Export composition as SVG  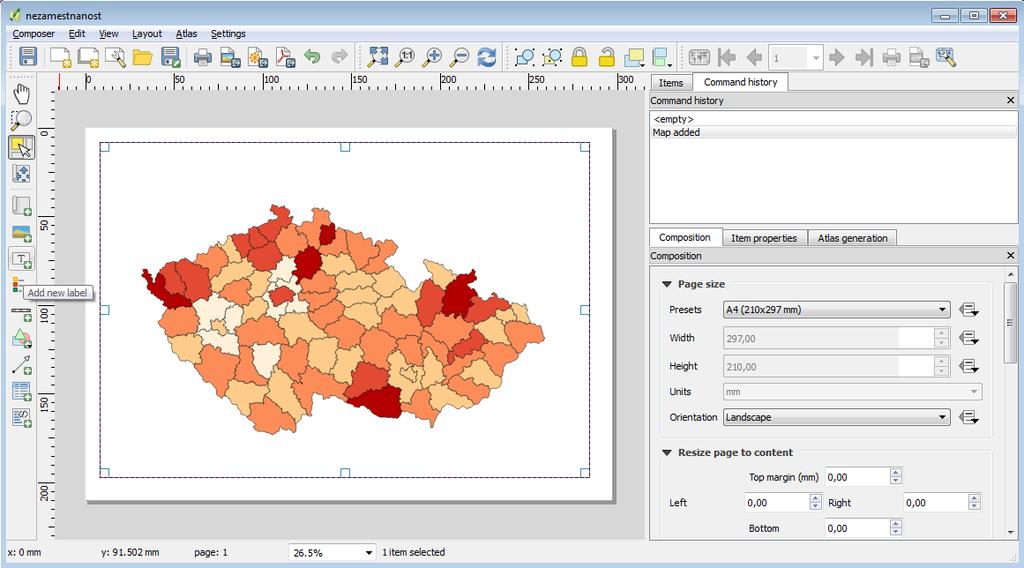tap(257, 57)
